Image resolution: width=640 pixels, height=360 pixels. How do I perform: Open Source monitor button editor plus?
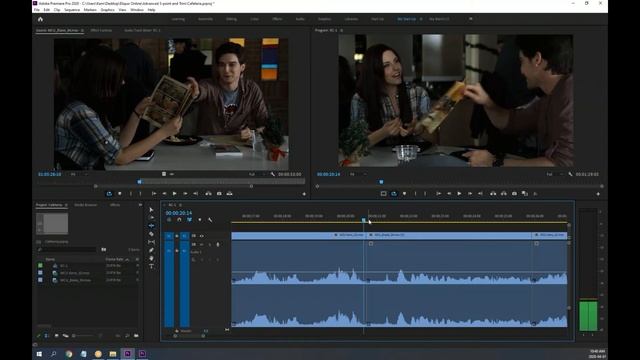click(304, 194)
